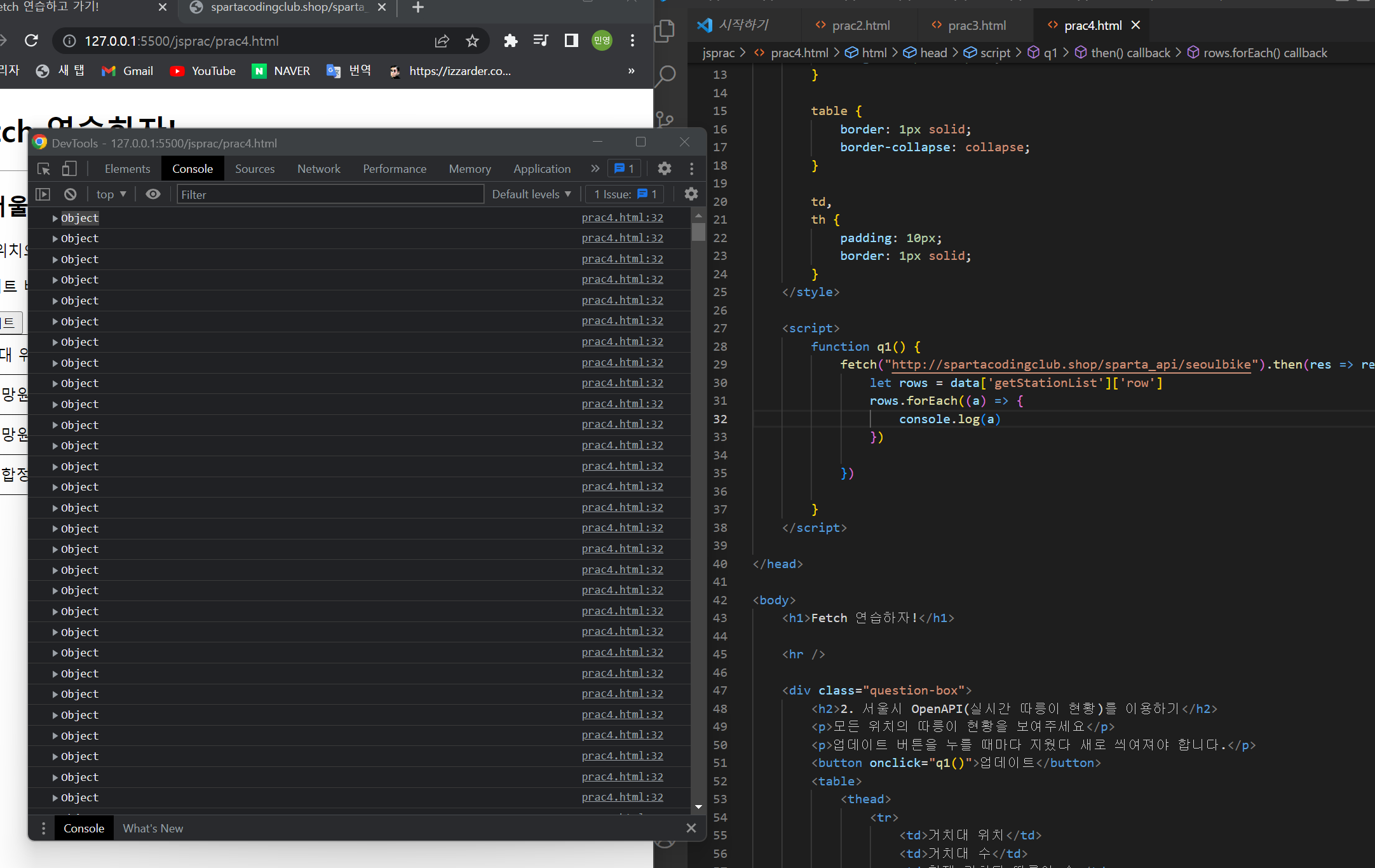Click the 업데이트 button fragment on the web page

(11, 322)
